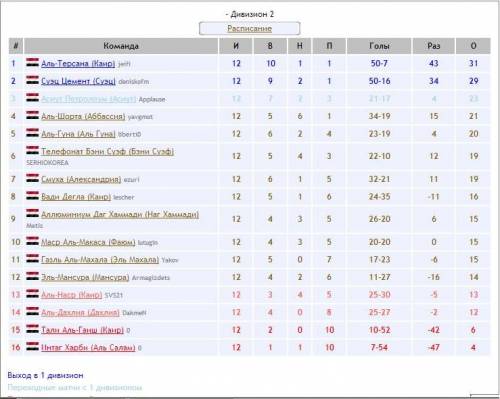Screen dimensions: 500x399
Task: Click the Команда column header
Action: coord(121,46)
